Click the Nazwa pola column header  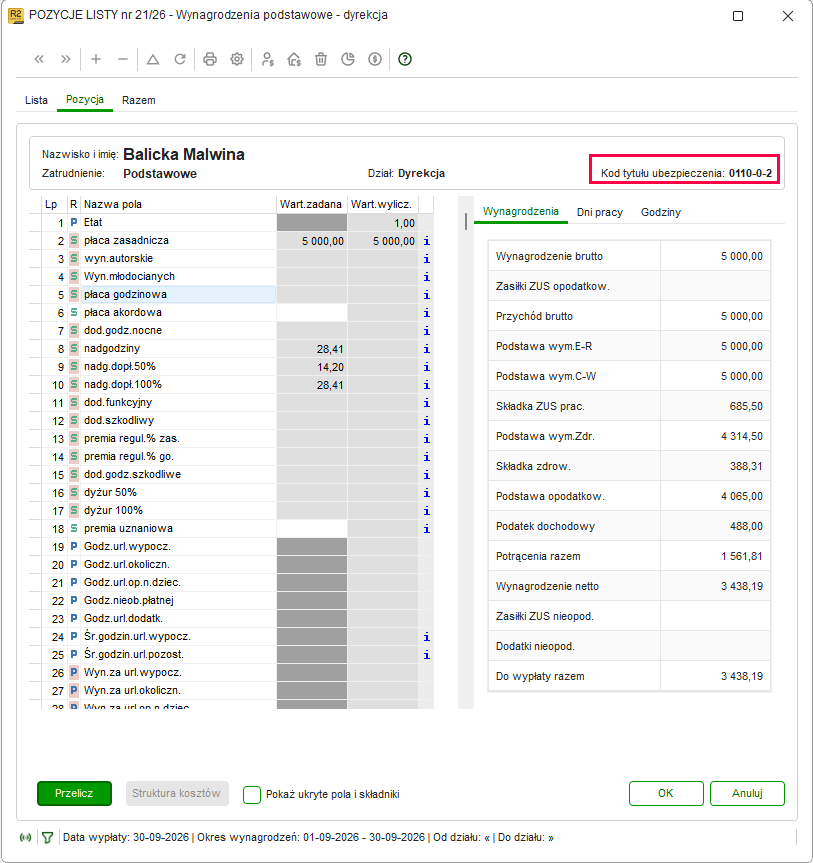click(178, 204)
